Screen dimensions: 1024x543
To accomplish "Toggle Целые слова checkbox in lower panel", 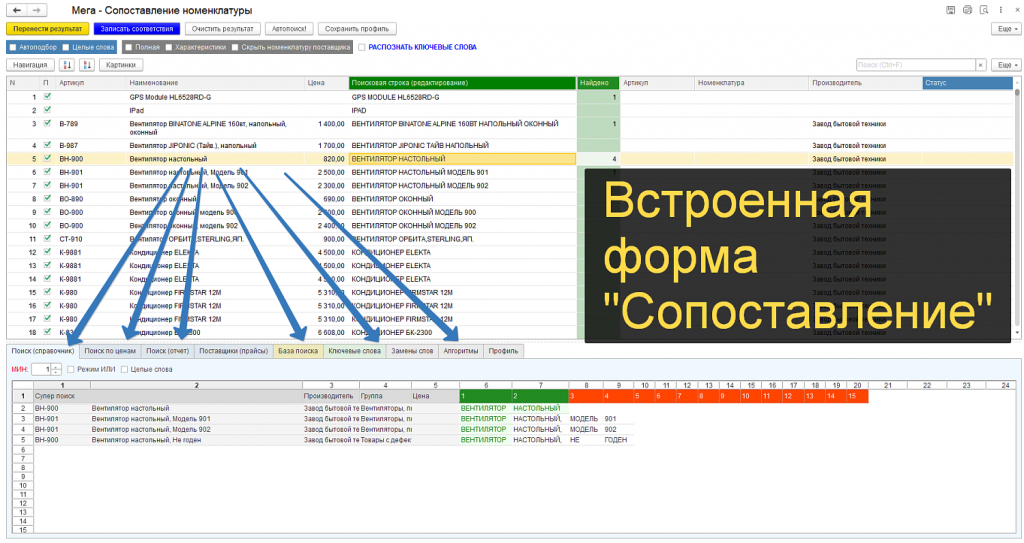I will [124, 369].
